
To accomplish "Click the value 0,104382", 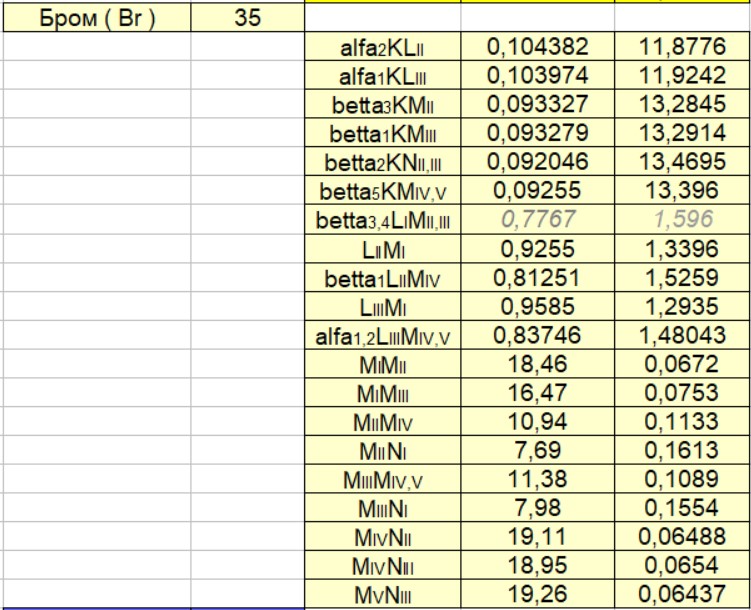I will [537, 47].
